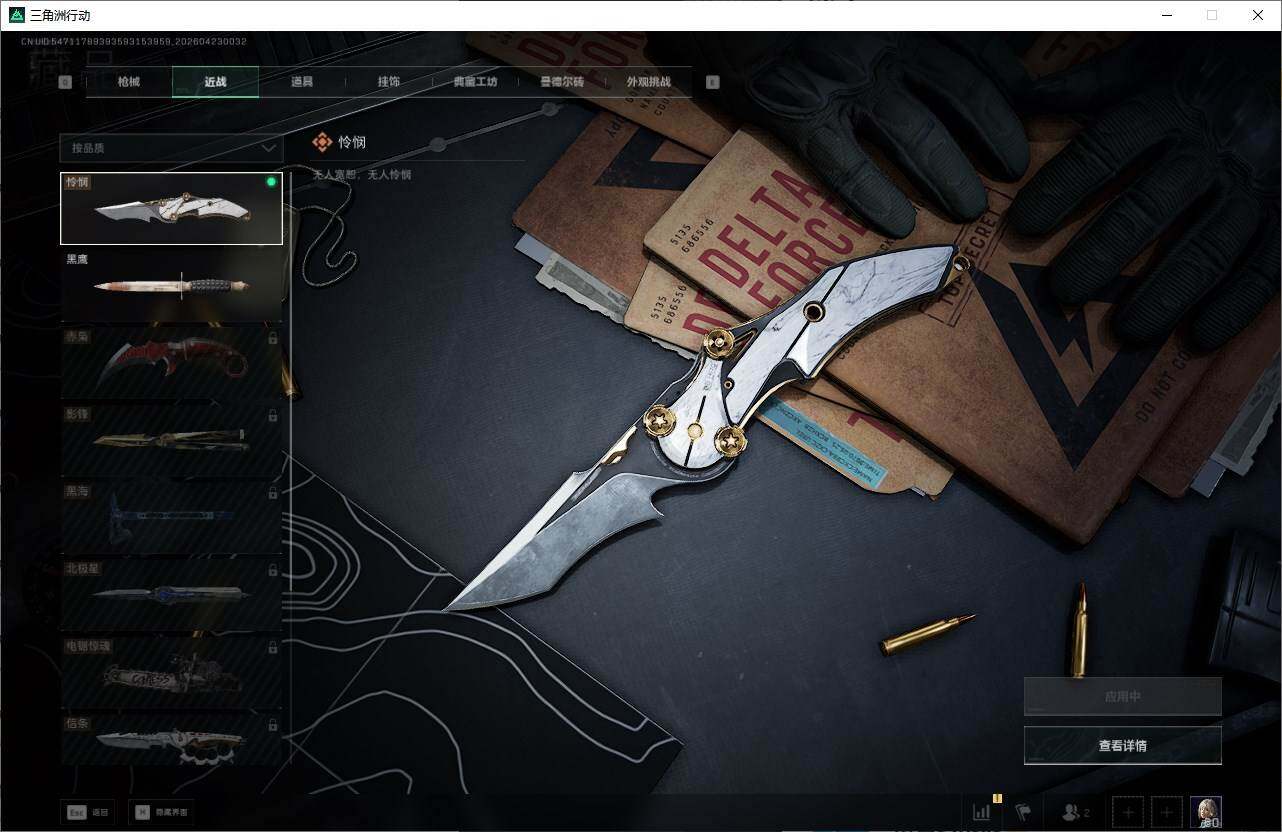
Task: Click the player avatar portrait
Action: pyautogui.click(x=1205, y=812)
